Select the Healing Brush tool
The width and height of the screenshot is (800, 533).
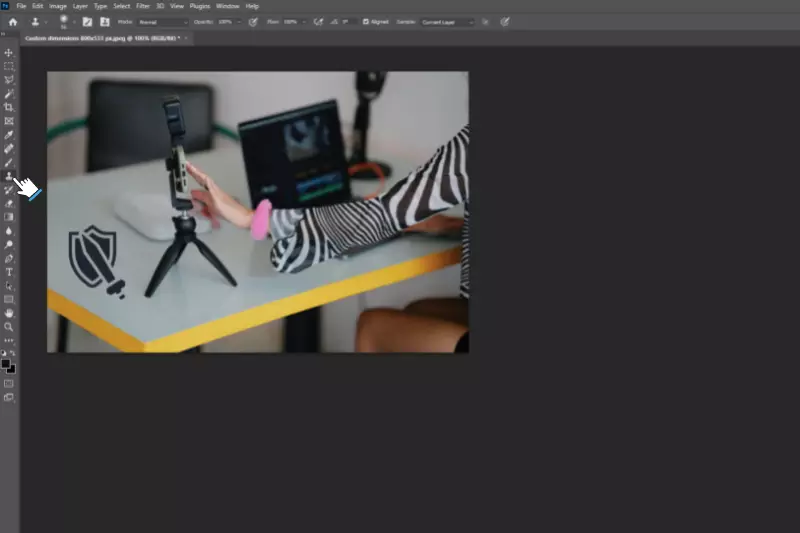[x=9, y=149]
